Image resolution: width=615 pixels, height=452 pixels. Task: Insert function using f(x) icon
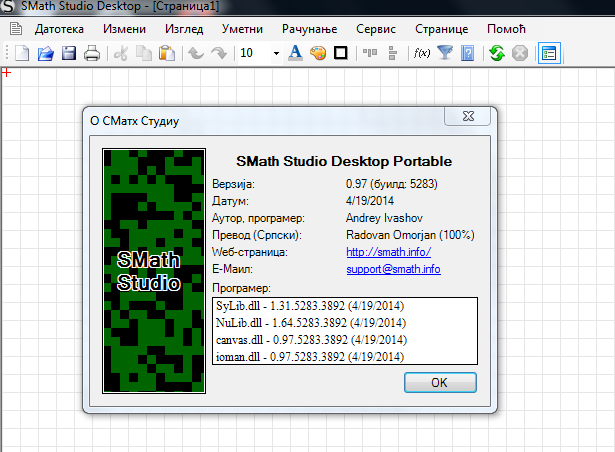coord(423,53)
